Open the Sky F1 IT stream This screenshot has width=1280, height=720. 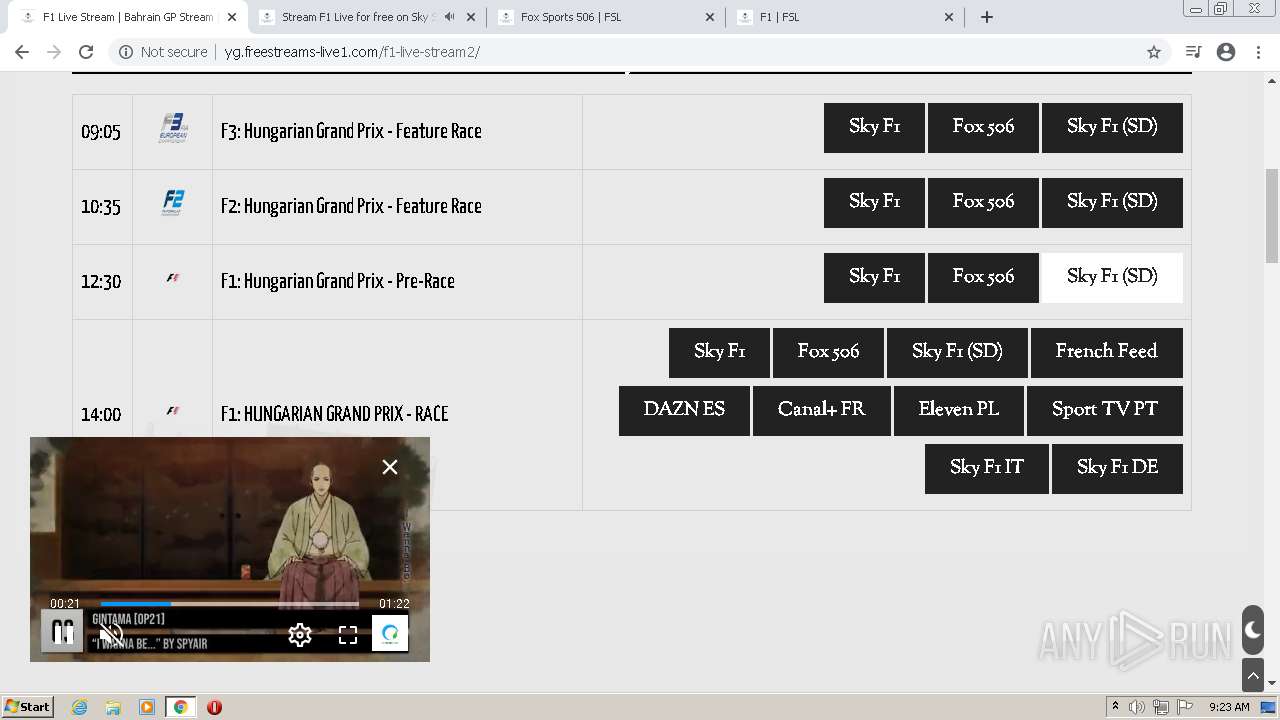987,468
